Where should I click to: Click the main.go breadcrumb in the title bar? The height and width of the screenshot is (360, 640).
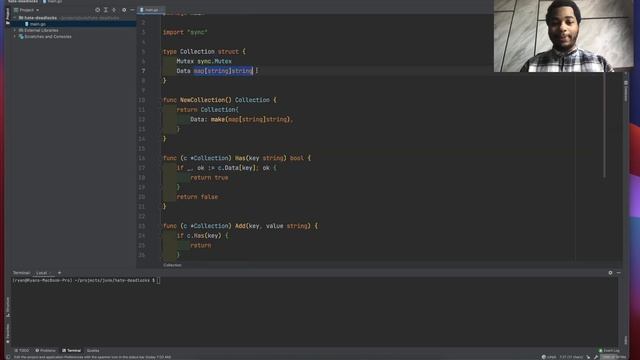tap(53, 2)
